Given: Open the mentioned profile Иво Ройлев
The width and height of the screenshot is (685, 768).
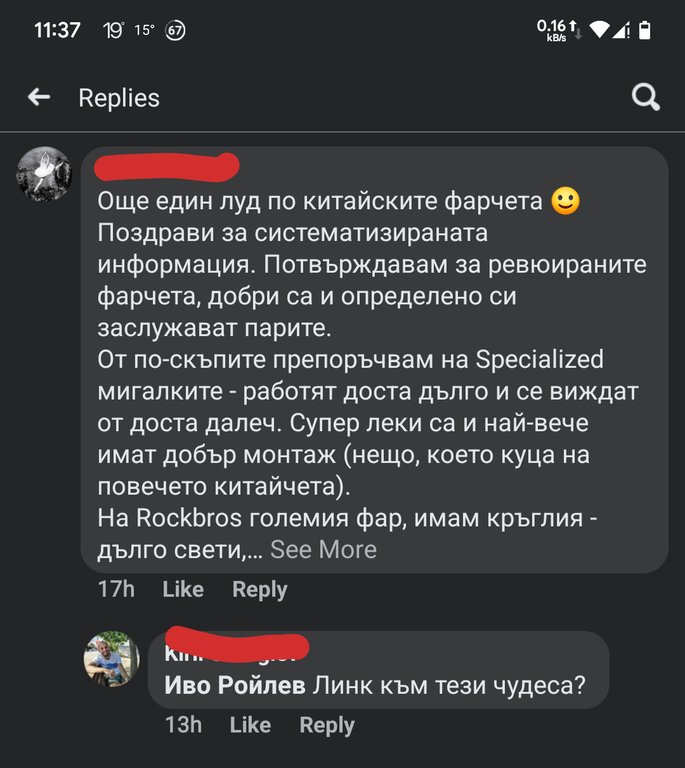Looking at the screenshot, I should 235,686.
